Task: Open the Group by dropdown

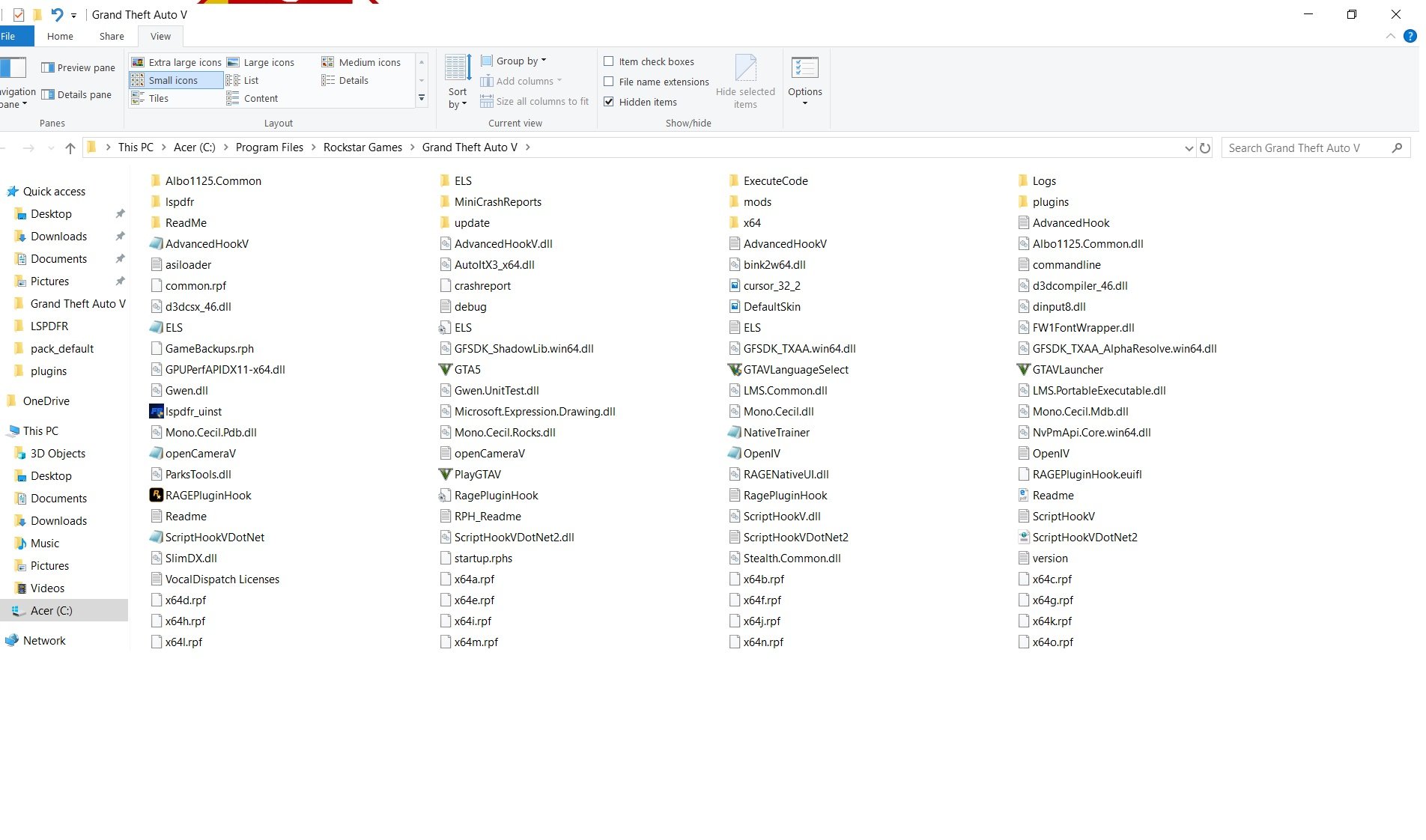Action: pos(514,61)
